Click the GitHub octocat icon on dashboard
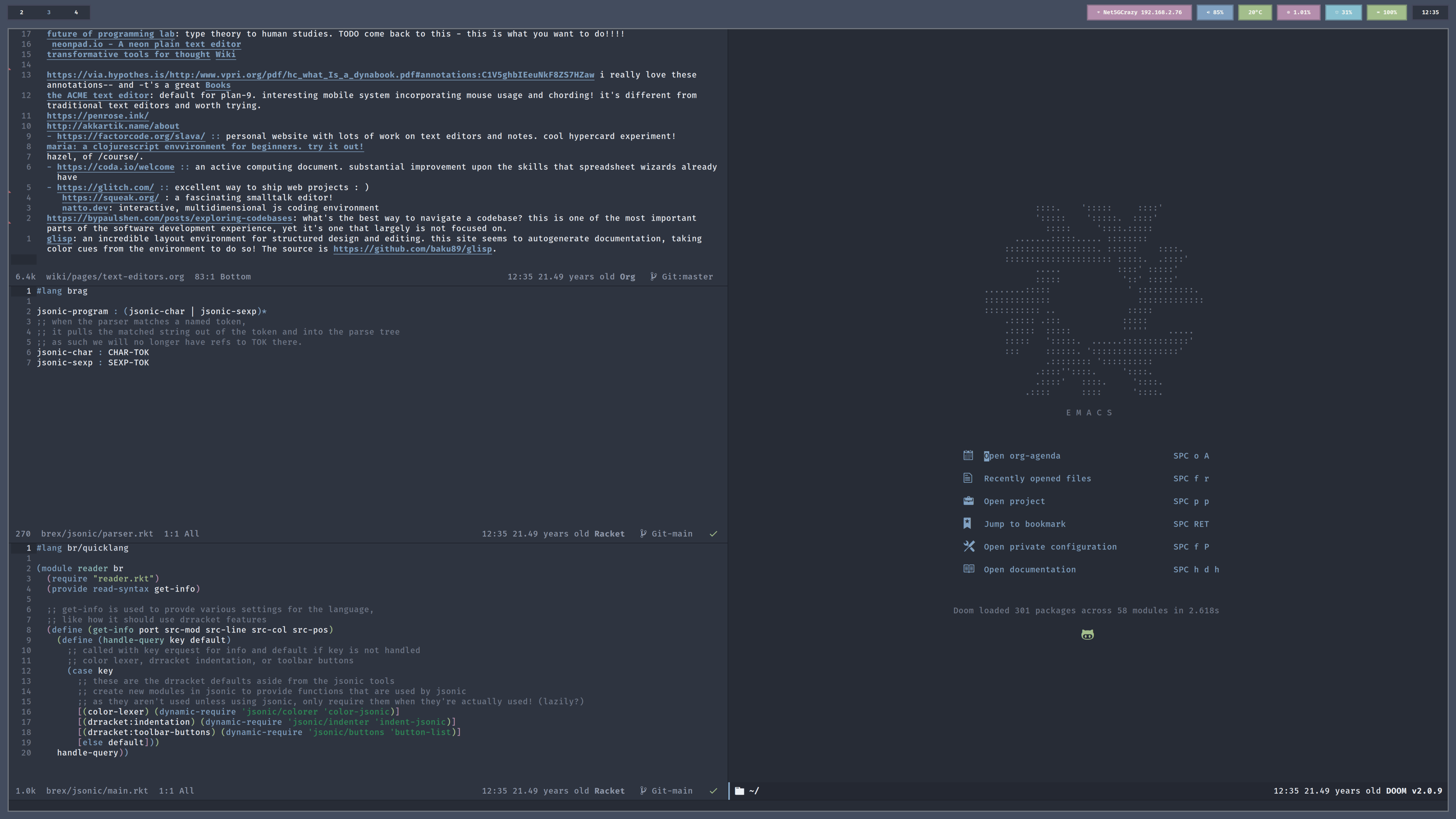The height and width of the screenshot is (819, 1456). click(x=1087, y=635)
